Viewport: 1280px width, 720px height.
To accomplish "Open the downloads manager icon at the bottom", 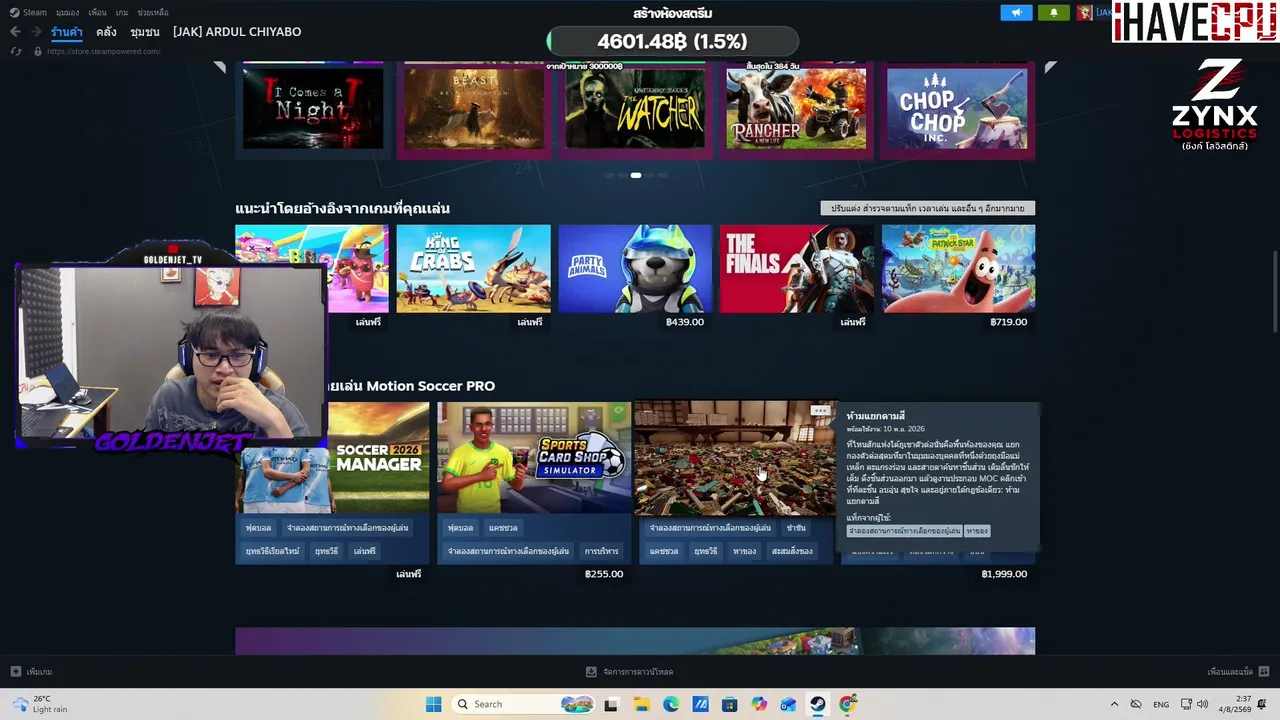I will [x=591, y=672].
